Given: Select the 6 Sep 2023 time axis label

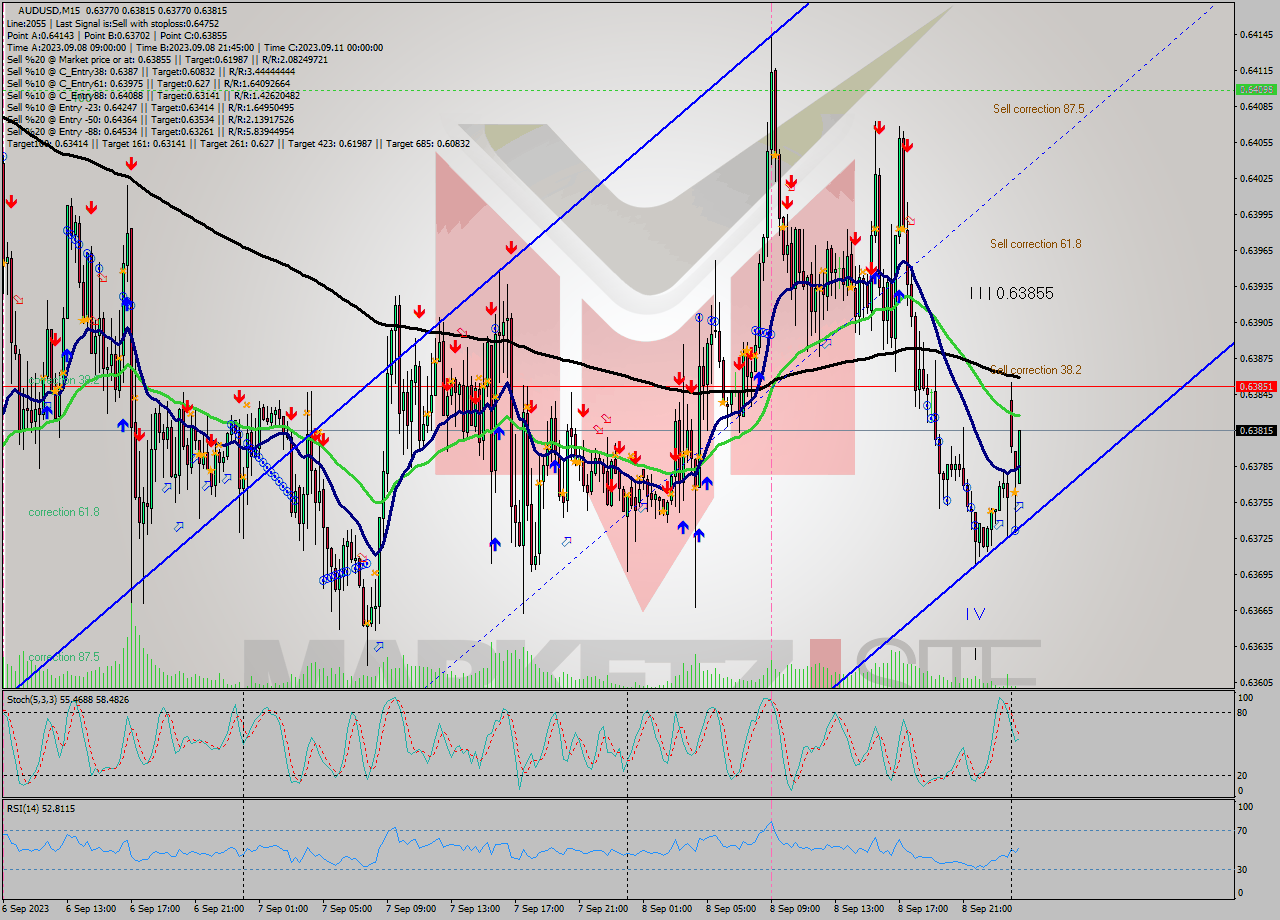Looking at the screenshot, I should (x=27, y=909).
